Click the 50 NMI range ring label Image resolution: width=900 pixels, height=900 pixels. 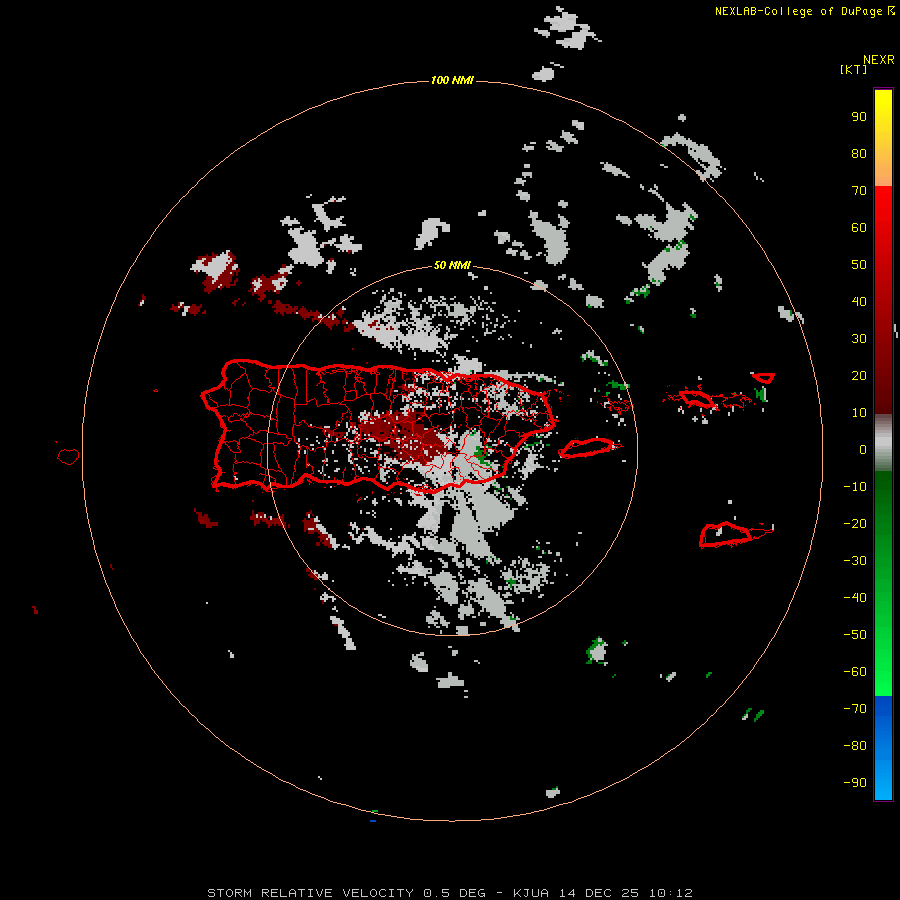(452, 265)
